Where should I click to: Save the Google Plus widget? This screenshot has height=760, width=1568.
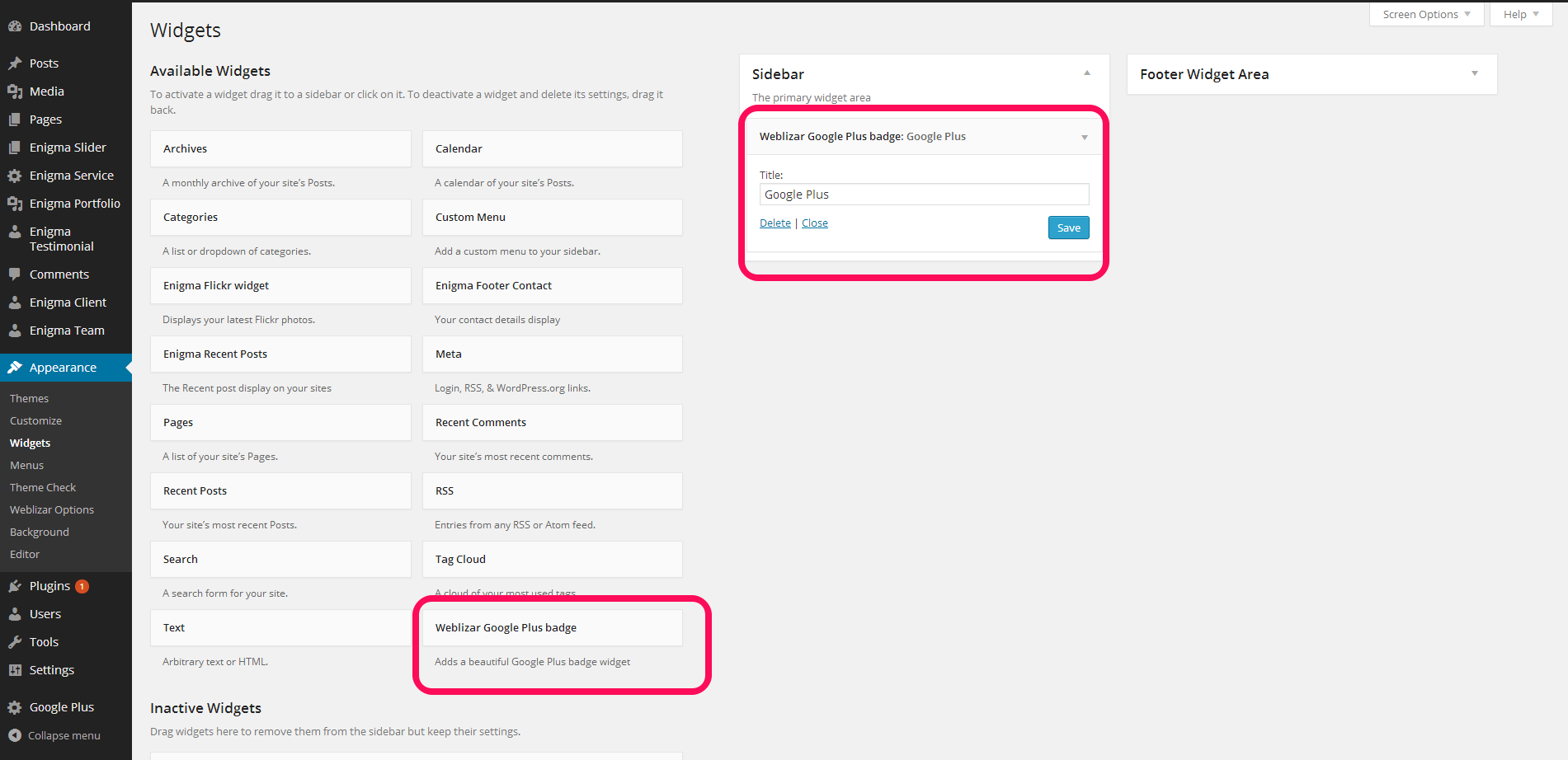pyautogui.click(x=1068, y=228)
